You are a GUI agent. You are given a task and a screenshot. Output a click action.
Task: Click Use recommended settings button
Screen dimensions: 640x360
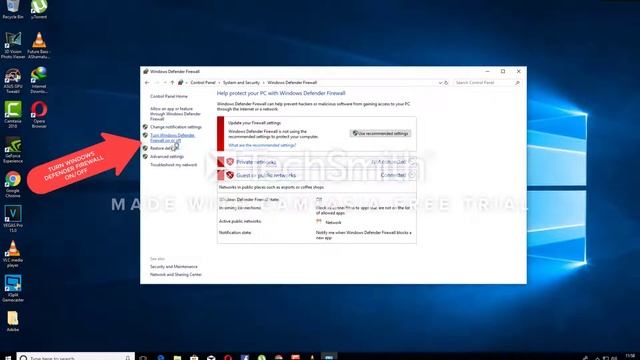380,133
